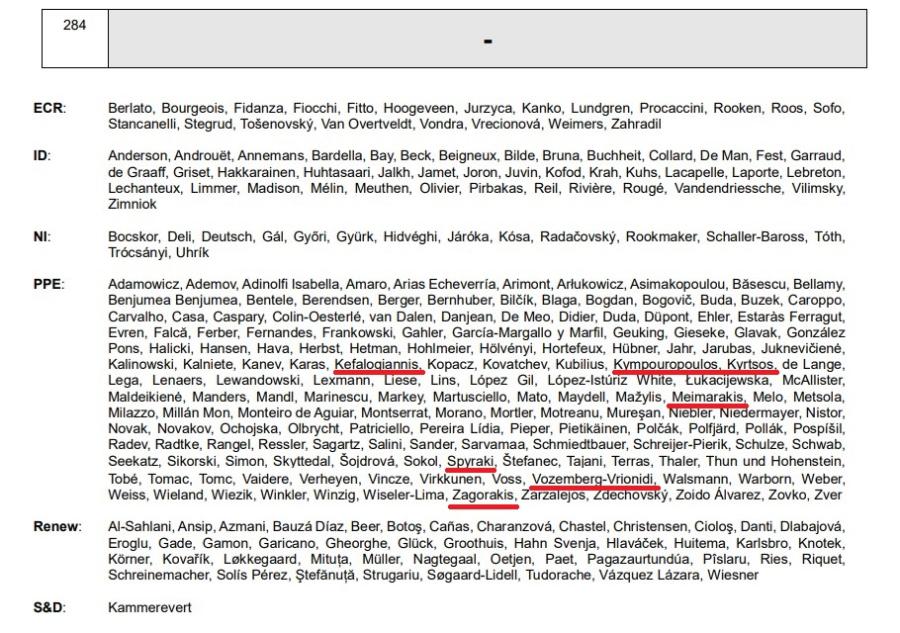Click the Renew group label
The height and width of the screenshot is (633, 900).
(57, 526)
